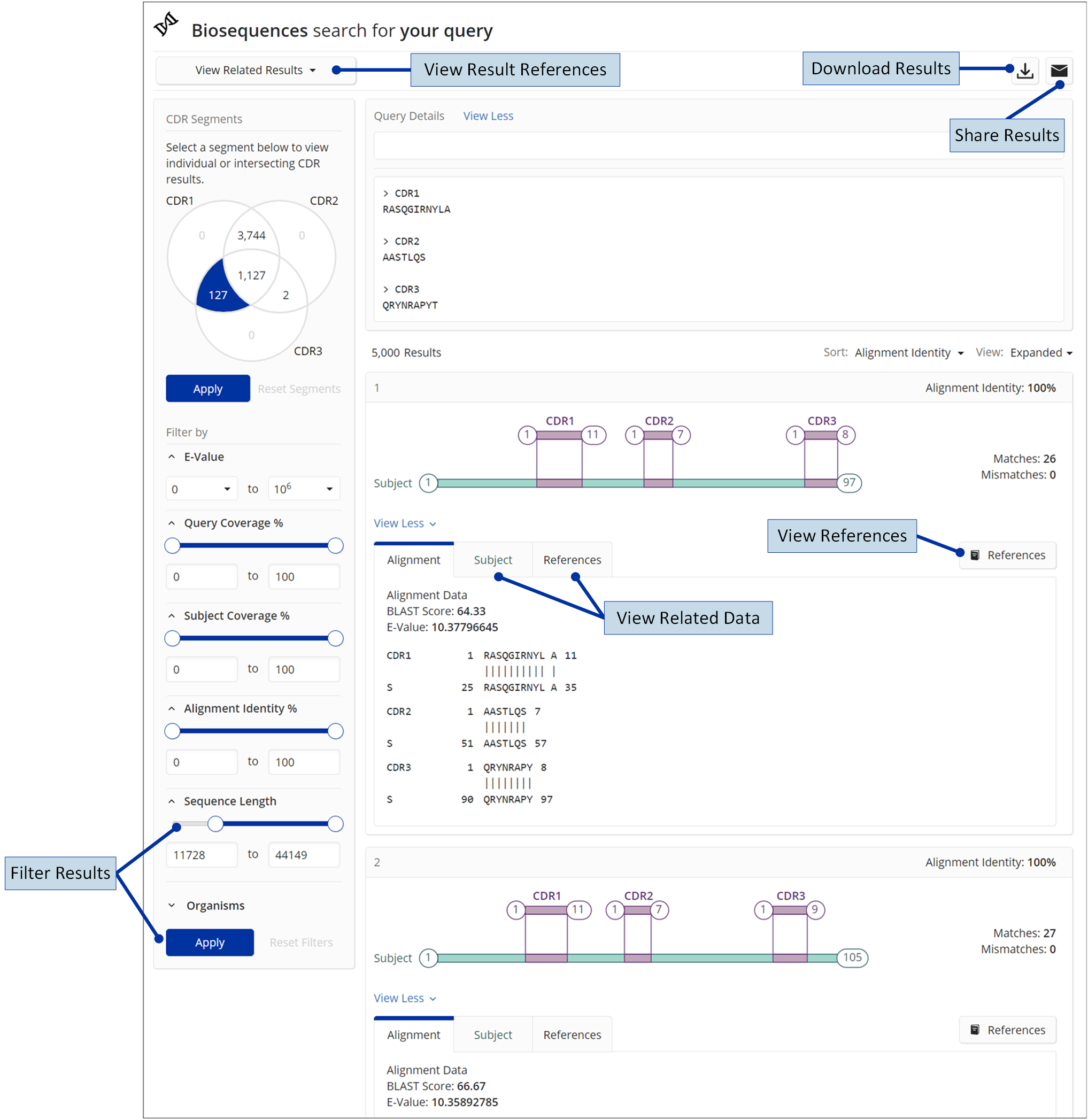Select the 1,127 center Venn segment
The height and width of the screenshot is (1120, 1088).
[x=251, y=275]
